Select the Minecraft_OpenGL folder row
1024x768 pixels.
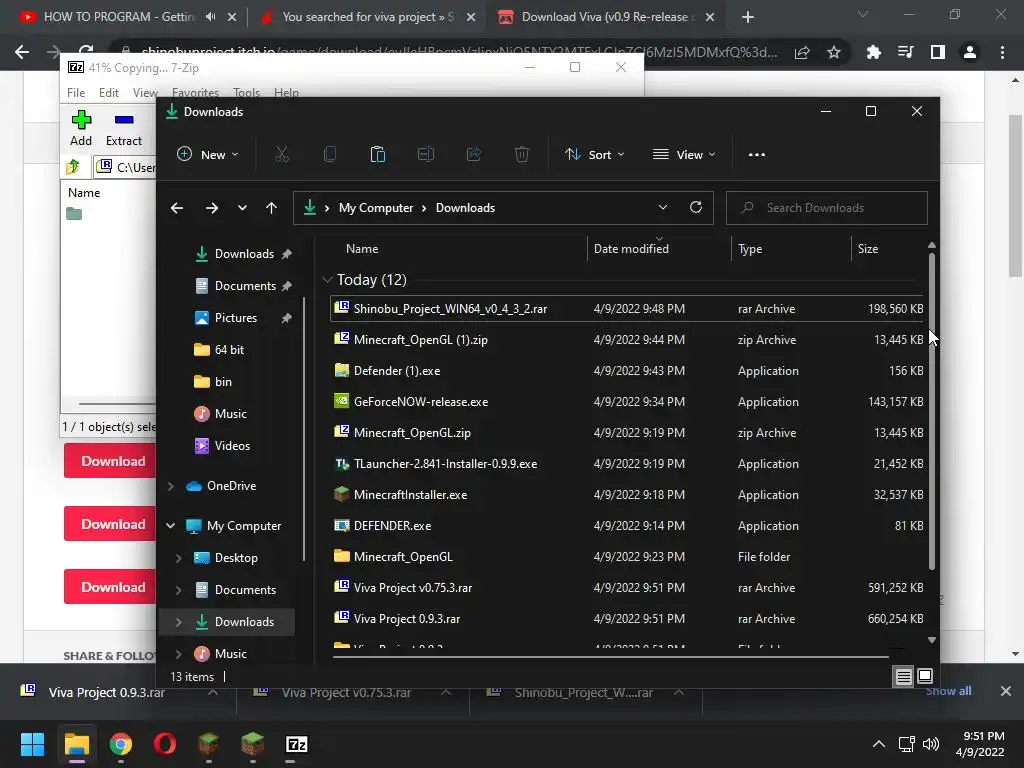pyautogui.click(x=627, y=556)
